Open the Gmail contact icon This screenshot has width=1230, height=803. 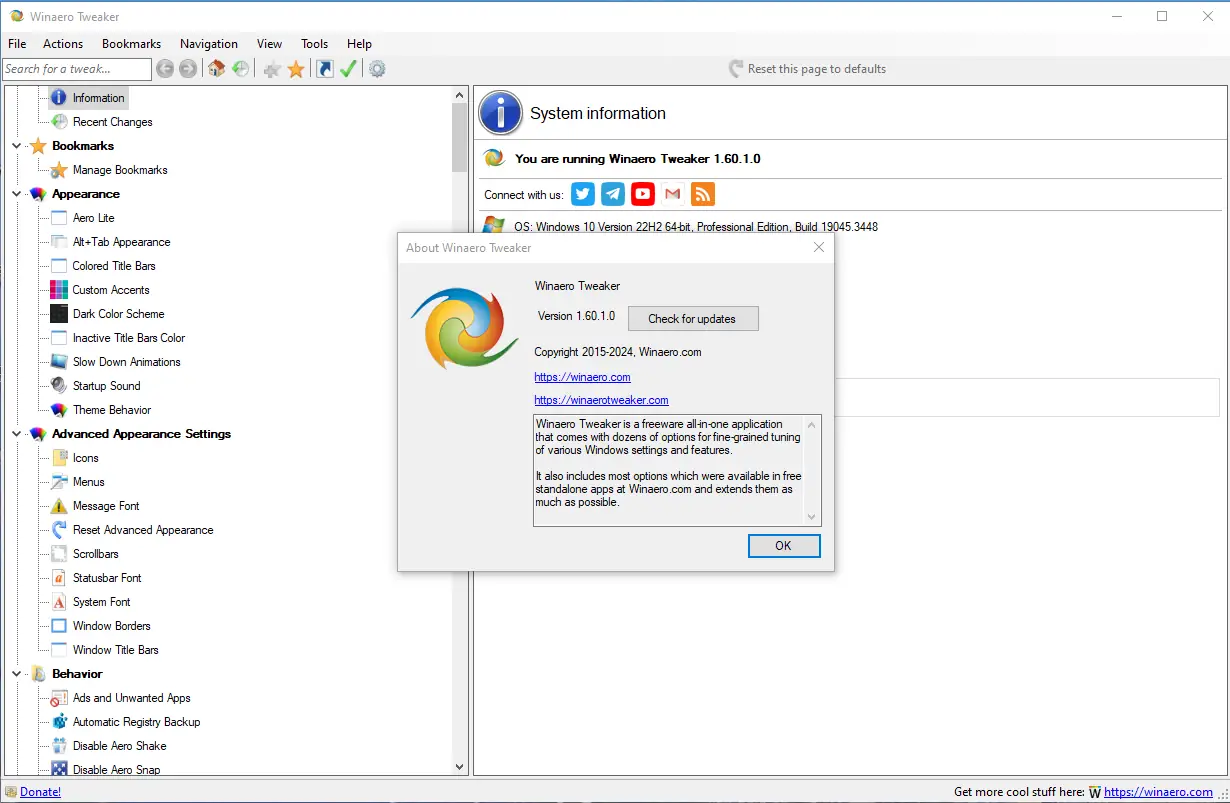click(x=672, y=193)
